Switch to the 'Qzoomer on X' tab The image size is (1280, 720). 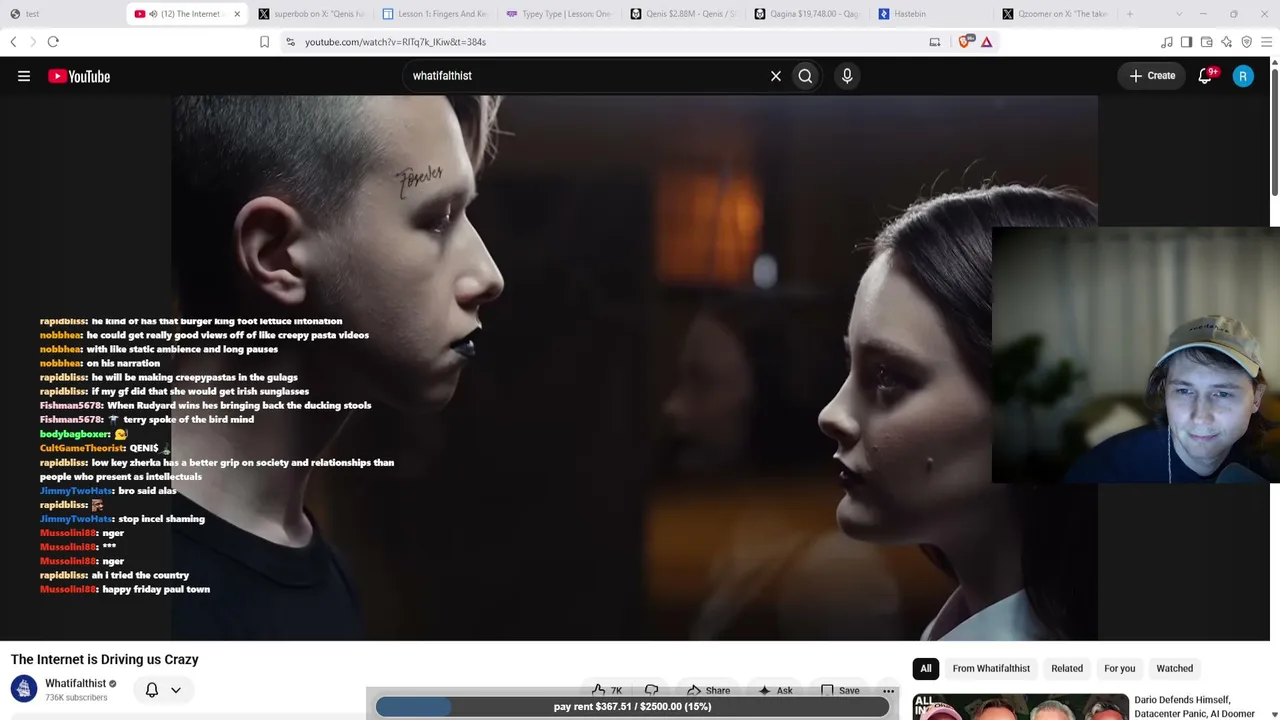1054,14
